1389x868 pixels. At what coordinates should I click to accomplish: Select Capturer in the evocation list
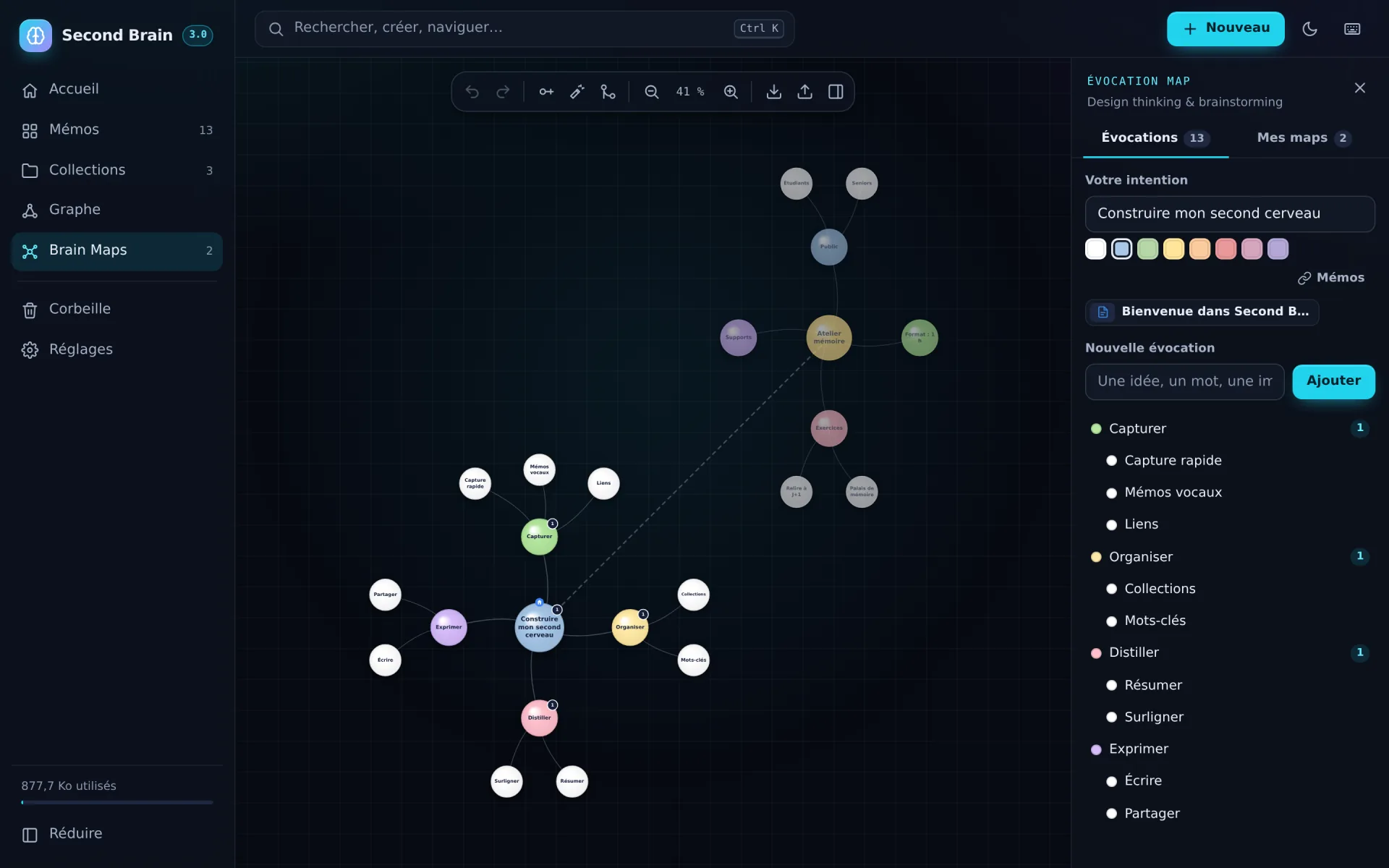click(1230, 429)
